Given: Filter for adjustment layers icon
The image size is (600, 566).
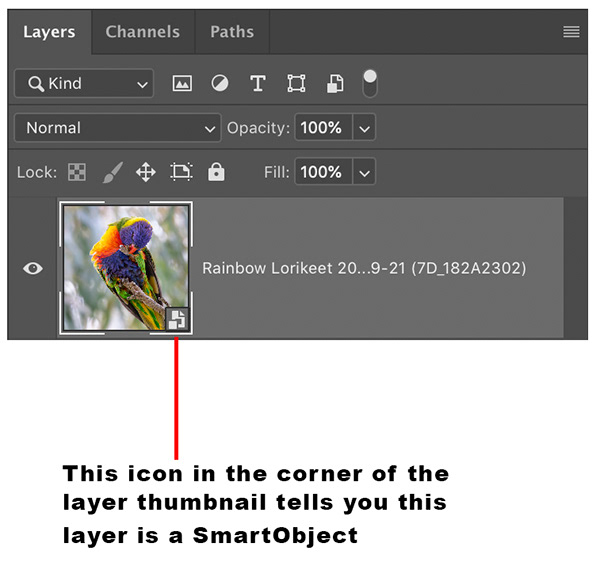Looking at the screenshot, I should (x=220, y=83).
